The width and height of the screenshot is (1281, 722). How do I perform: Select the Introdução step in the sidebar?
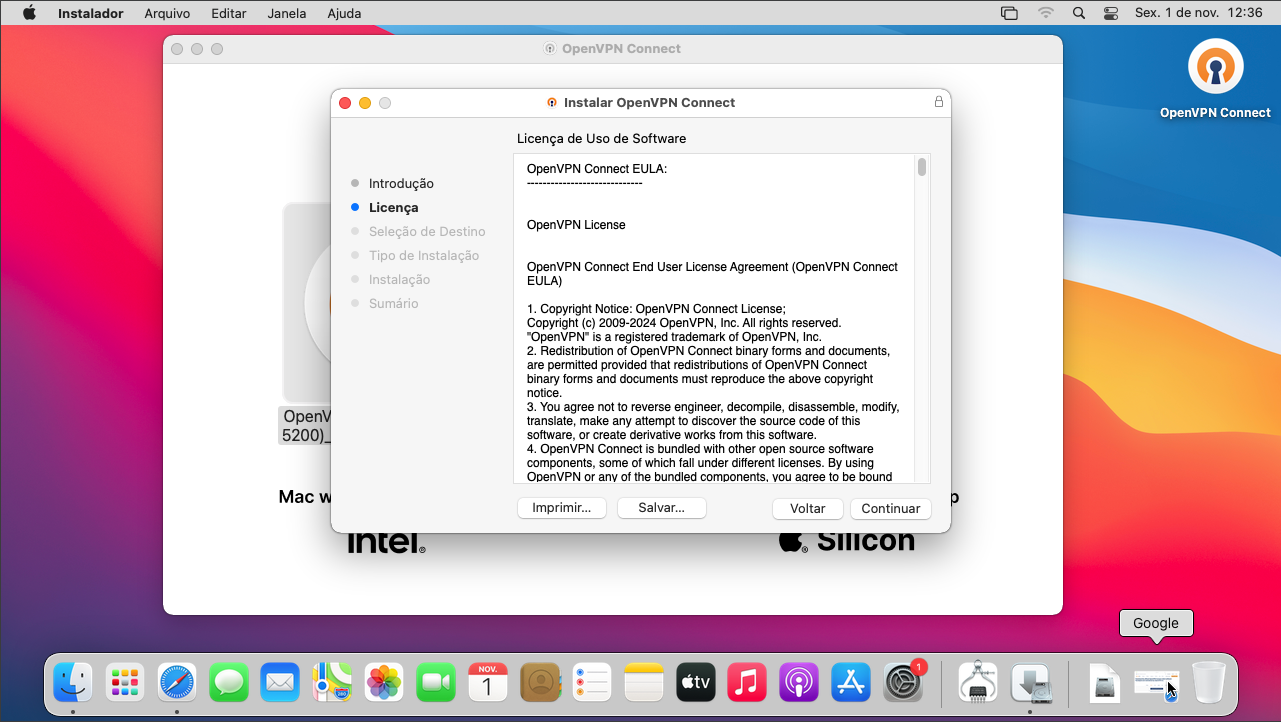[401, 184]
